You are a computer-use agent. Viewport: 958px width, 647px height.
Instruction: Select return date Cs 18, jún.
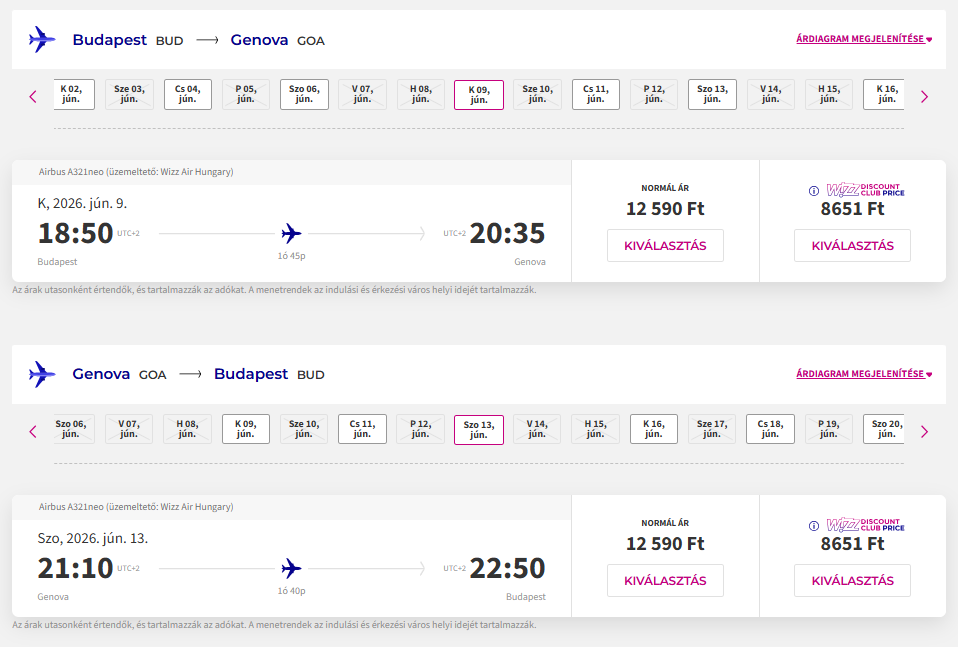(770, 429)
